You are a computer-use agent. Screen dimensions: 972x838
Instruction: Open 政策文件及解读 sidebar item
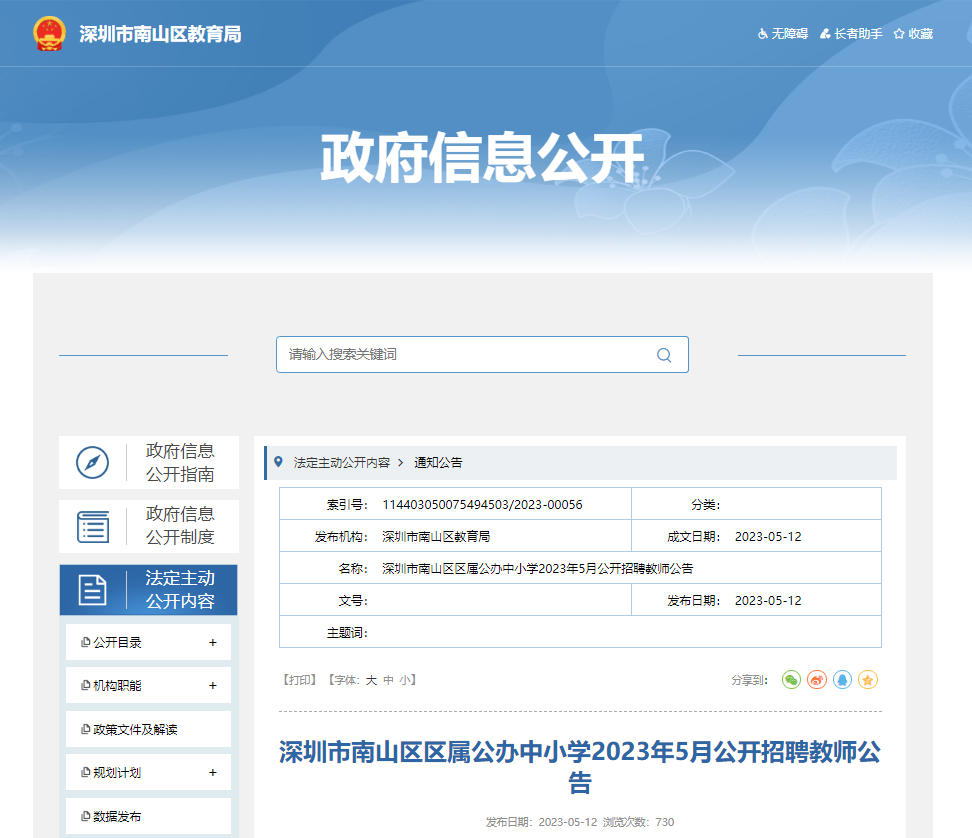(136, 730)
